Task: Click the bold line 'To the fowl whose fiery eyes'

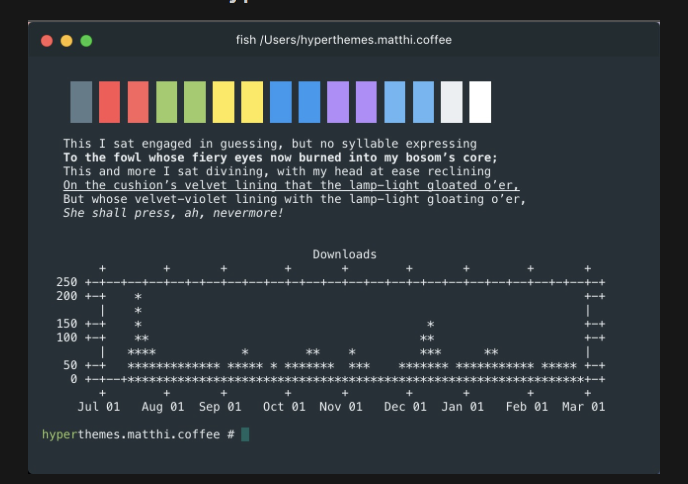Action: tap(280, 158)
